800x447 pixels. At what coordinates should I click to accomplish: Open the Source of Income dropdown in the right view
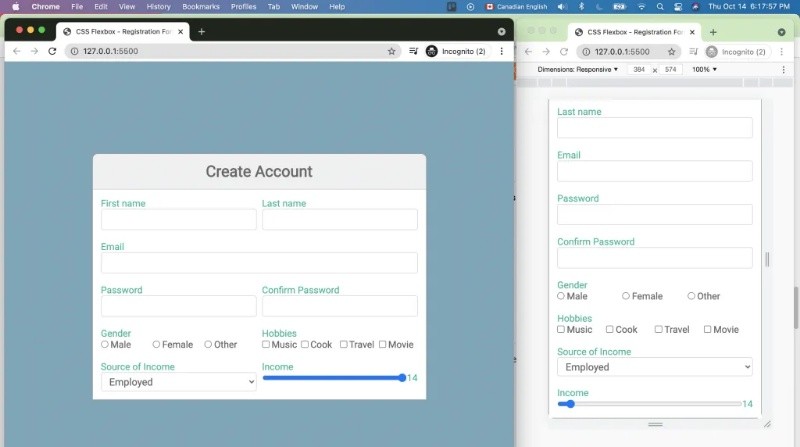coord(655,367)
